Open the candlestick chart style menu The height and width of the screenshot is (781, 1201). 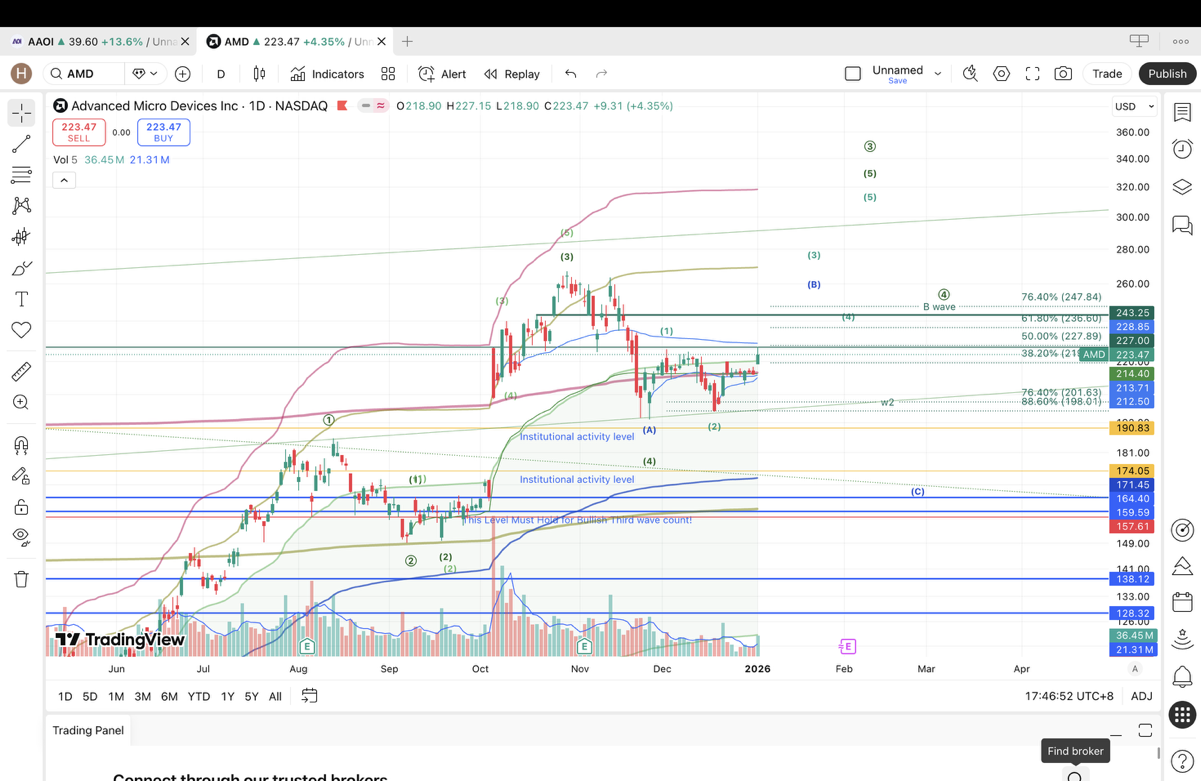259,74
